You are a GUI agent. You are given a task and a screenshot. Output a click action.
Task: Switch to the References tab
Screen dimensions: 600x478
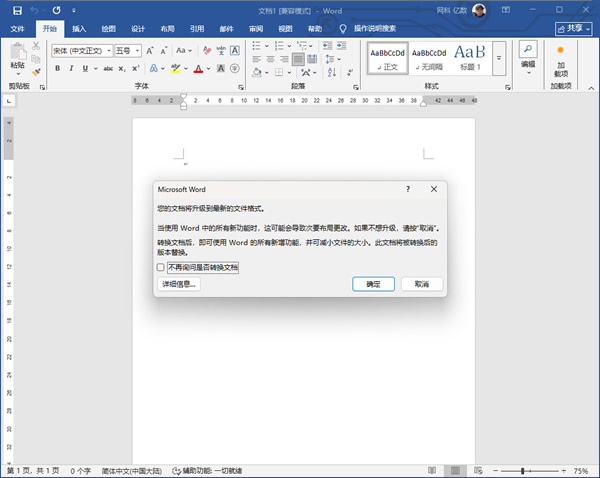coord(197,29)
